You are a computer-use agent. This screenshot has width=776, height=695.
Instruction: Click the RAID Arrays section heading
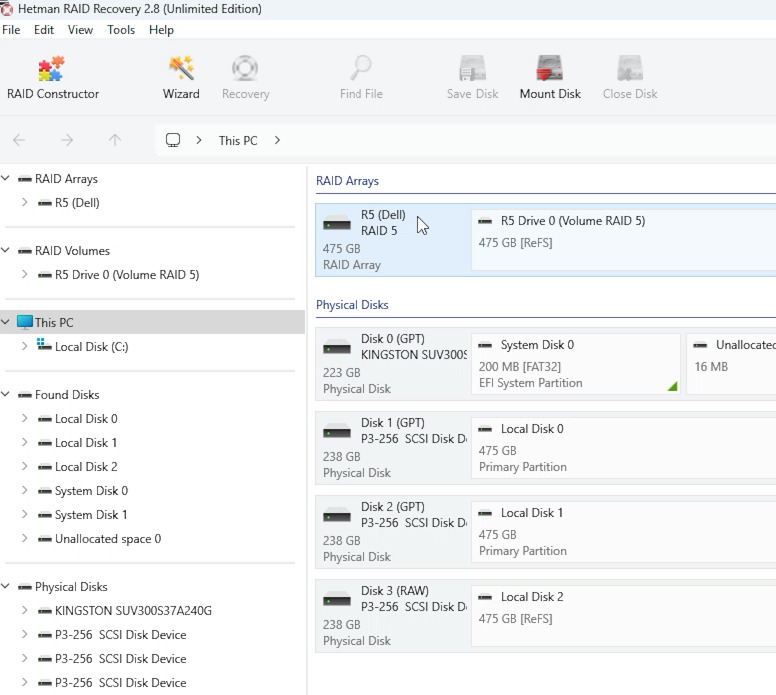(347, 181)
